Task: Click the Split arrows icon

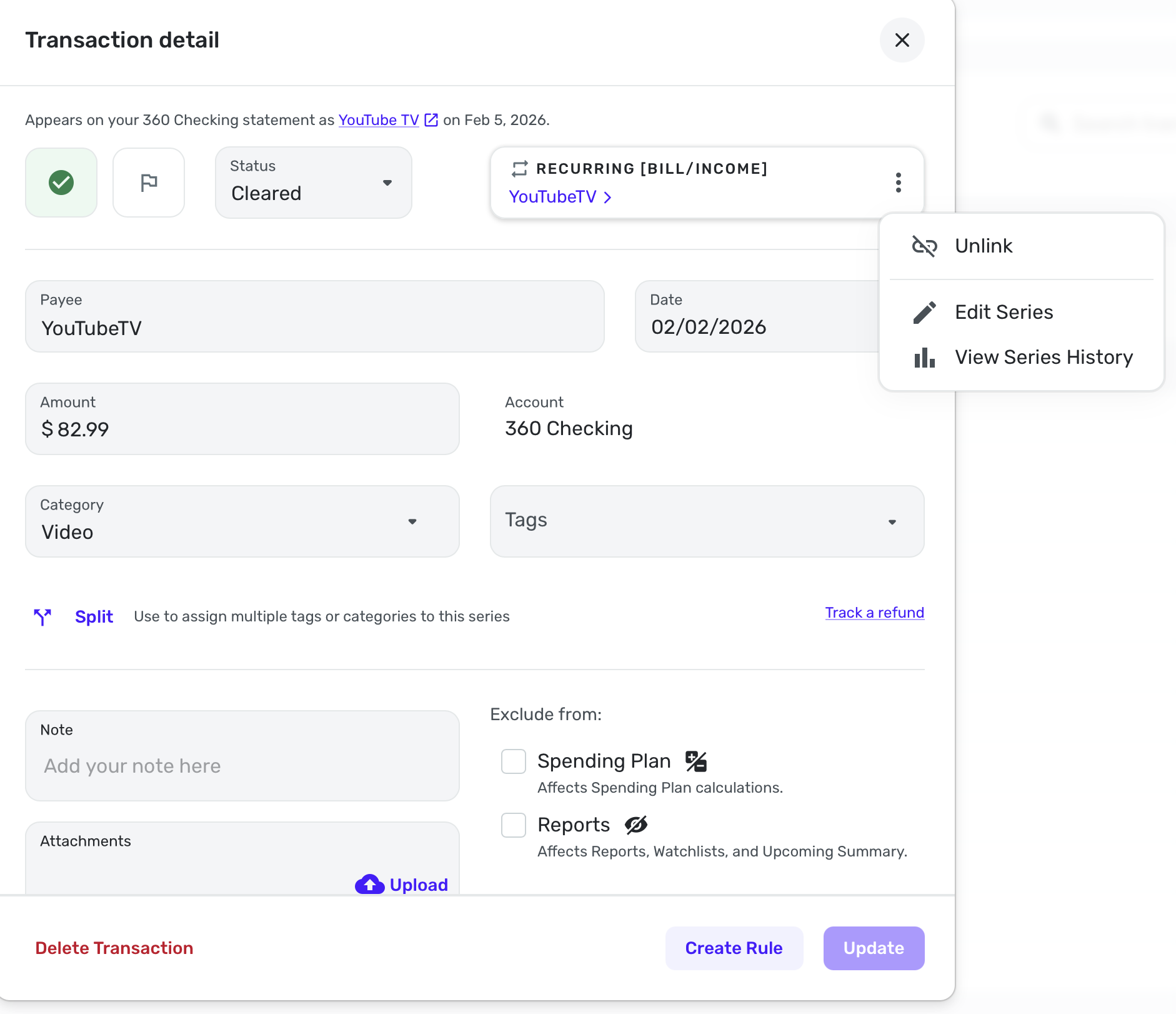Action: 42,616
